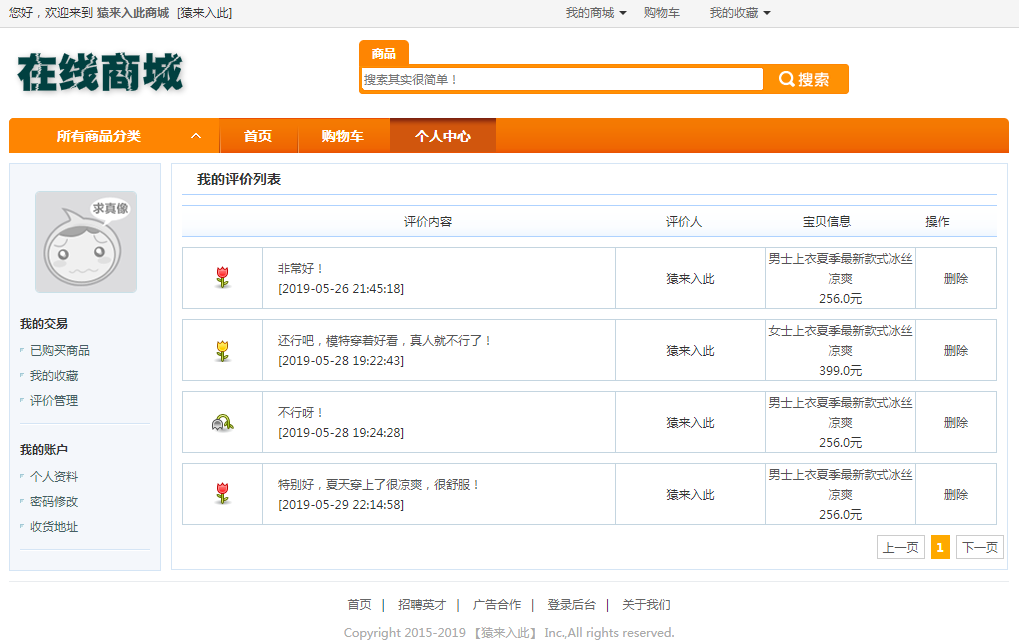The image size is (1019, 644).
Task: Click the 评价人 column header
Action: pos(684,222)
